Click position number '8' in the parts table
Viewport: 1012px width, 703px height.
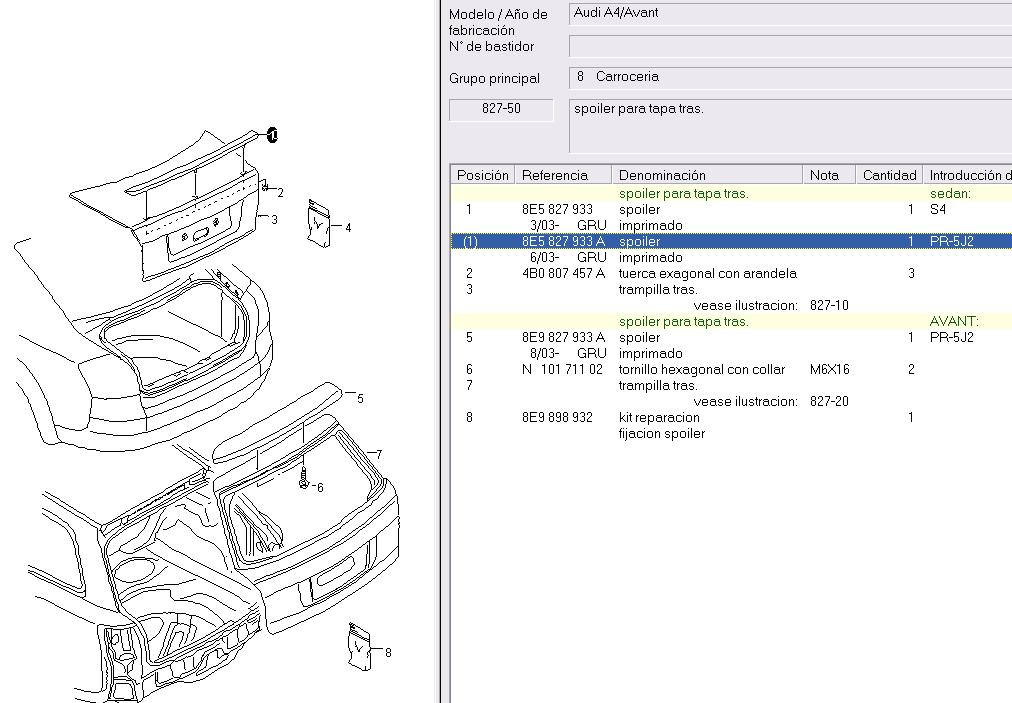tap(469, 417)
